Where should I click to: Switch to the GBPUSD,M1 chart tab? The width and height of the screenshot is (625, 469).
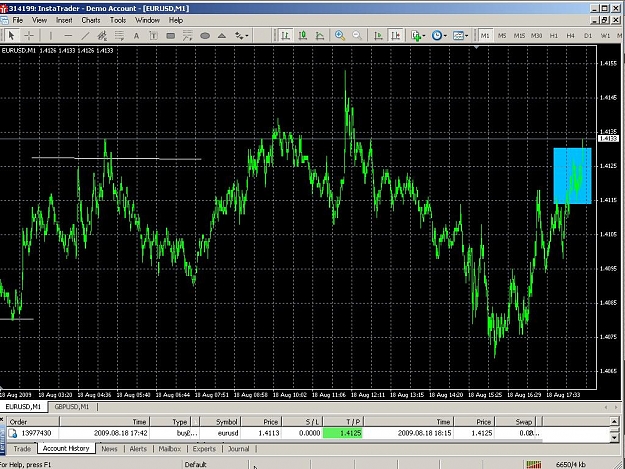tap(72, 407)
